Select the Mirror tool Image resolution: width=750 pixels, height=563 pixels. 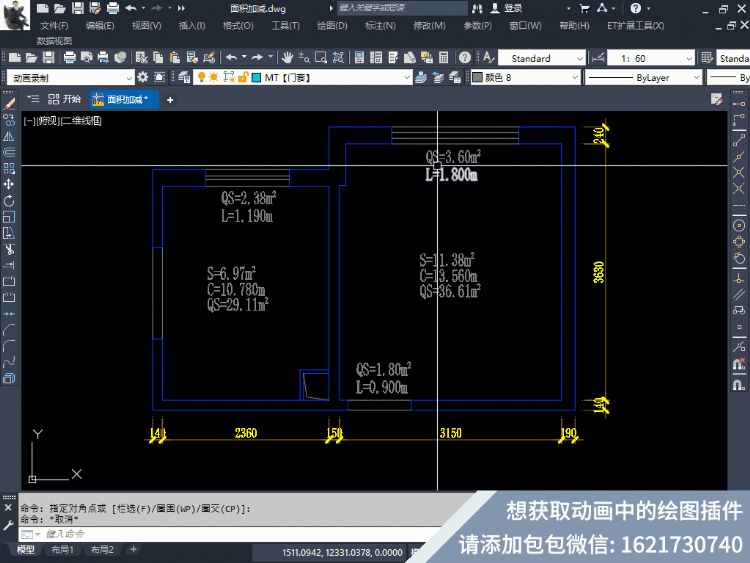(x=9, y=136)
